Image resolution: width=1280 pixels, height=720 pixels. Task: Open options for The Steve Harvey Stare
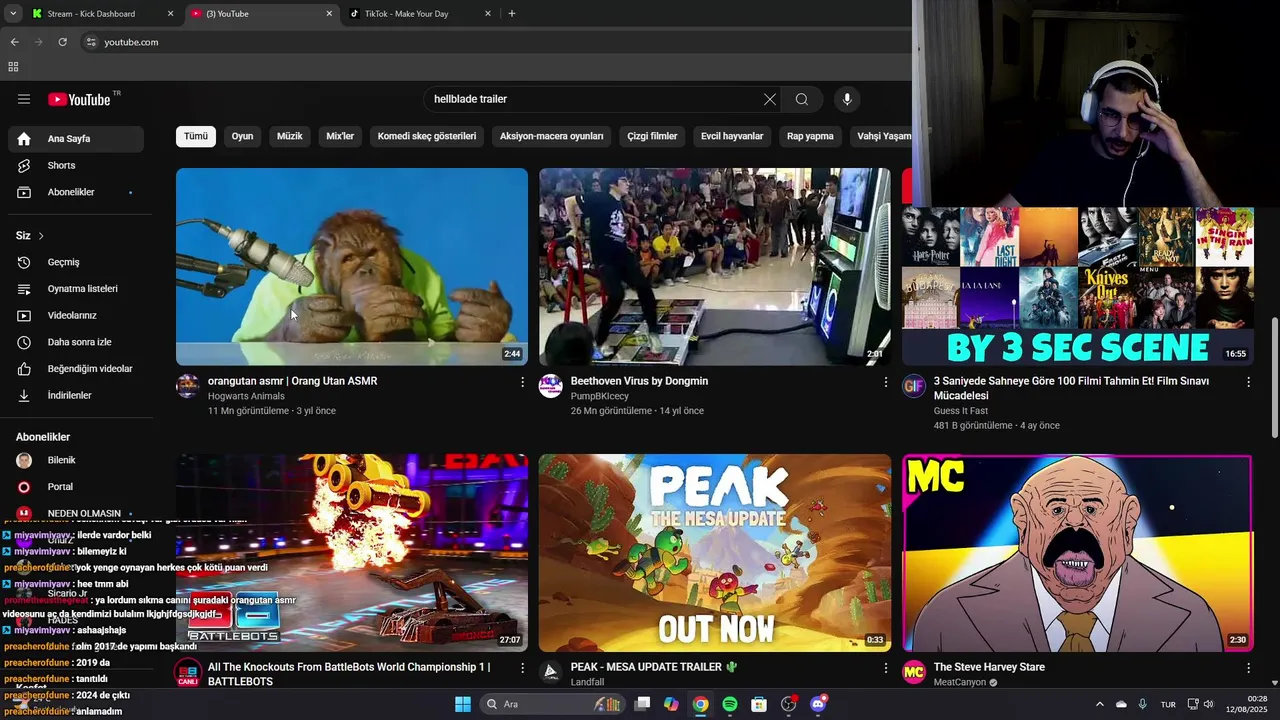[1248, 667]
